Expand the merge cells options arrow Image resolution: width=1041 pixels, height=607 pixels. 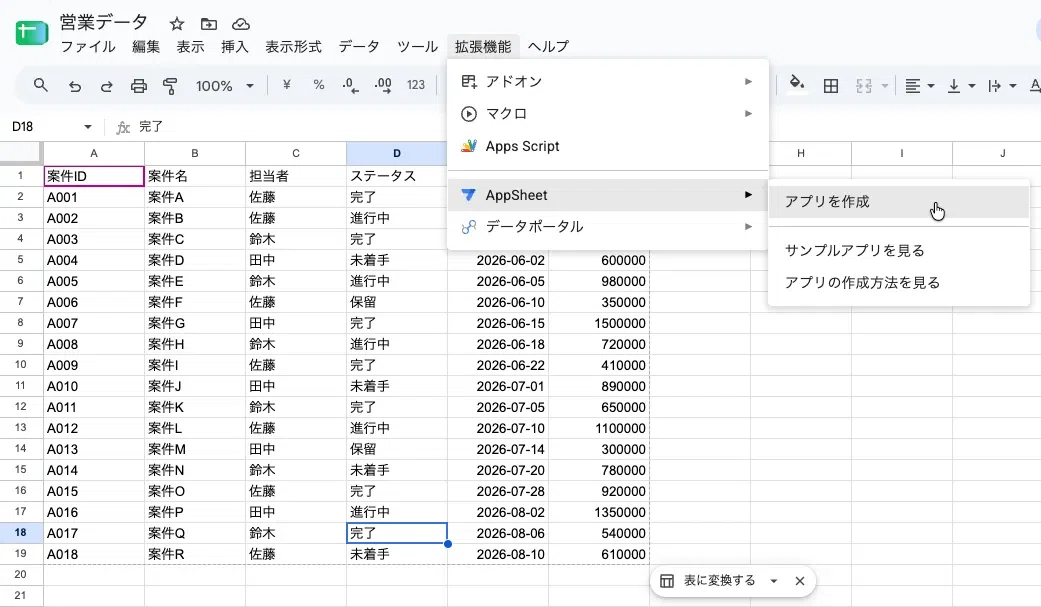click(884, 86)
